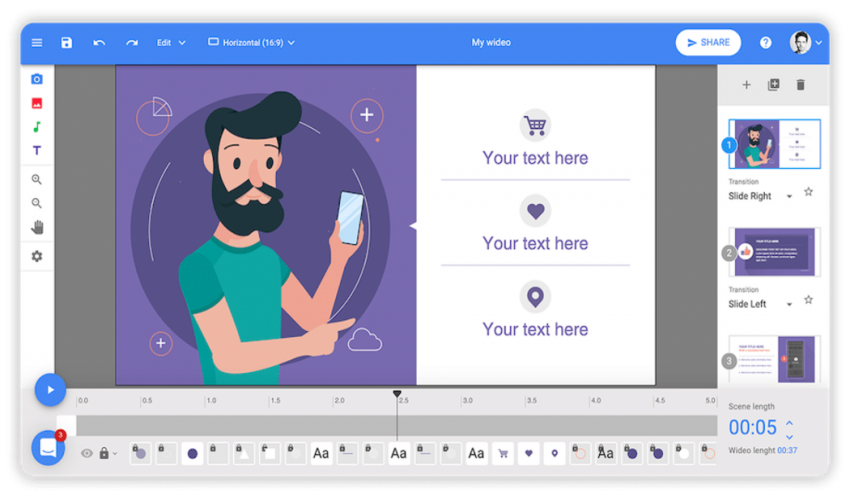Select the top-right plus circle graphic
Screen dimensions: 850x500
click(367, 115)
